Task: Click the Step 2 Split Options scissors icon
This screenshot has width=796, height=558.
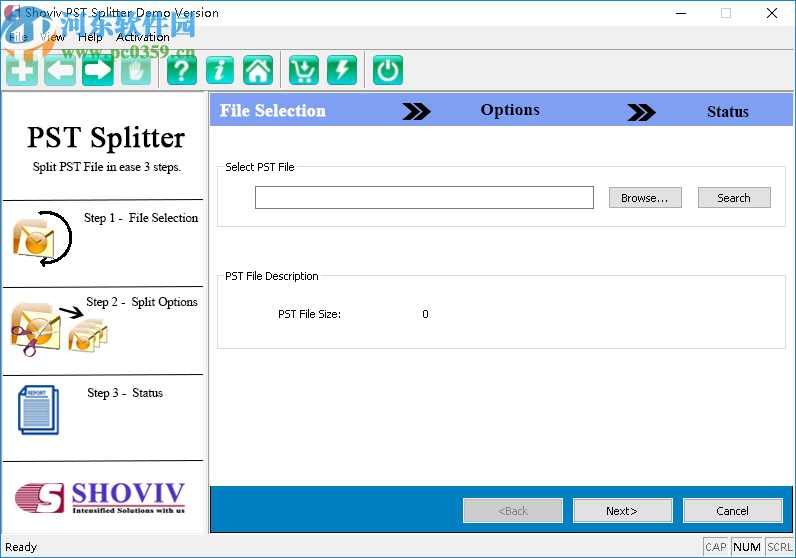Action: coord(59,328)
